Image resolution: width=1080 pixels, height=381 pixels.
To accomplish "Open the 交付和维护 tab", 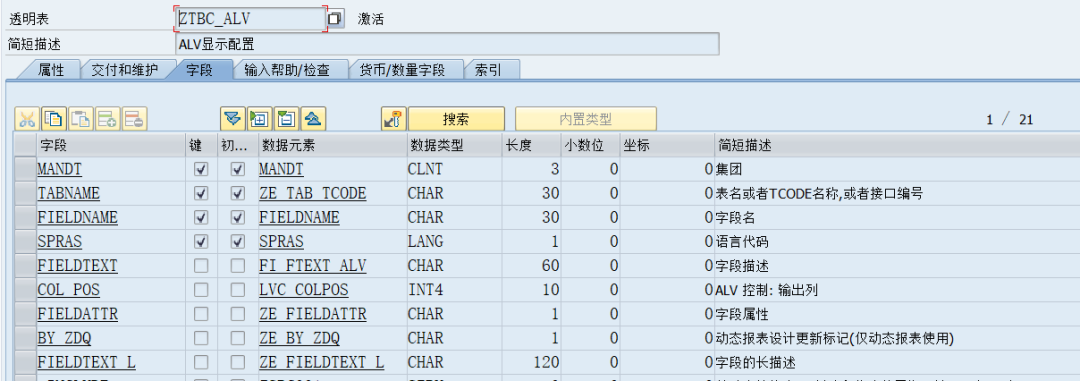I will pyautogui.click(x=125, y=70).
